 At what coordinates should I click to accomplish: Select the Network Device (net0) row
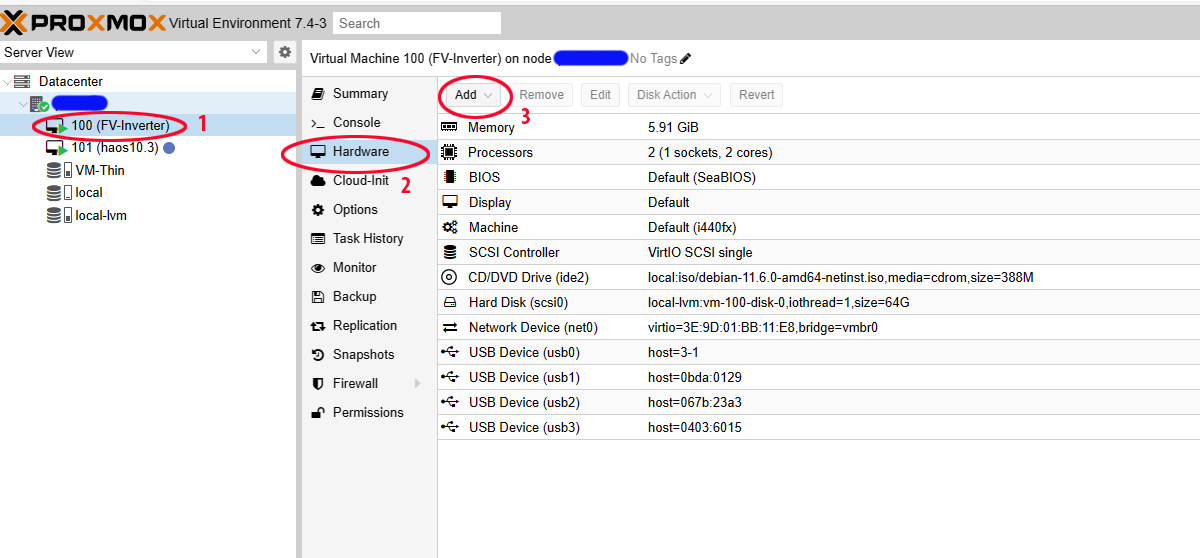click(819, 328)
